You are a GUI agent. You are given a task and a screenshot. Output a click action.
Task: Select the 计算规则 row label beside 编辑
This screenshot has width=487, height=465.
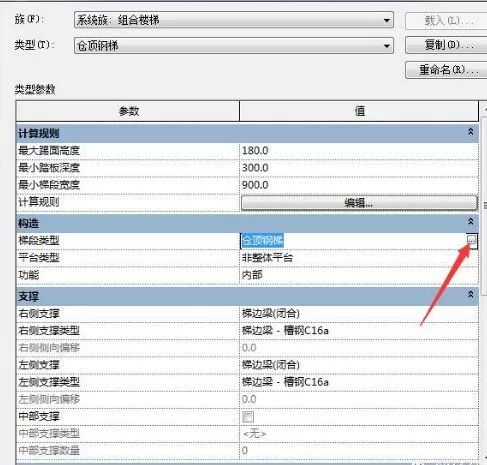(x=39, y=202)
